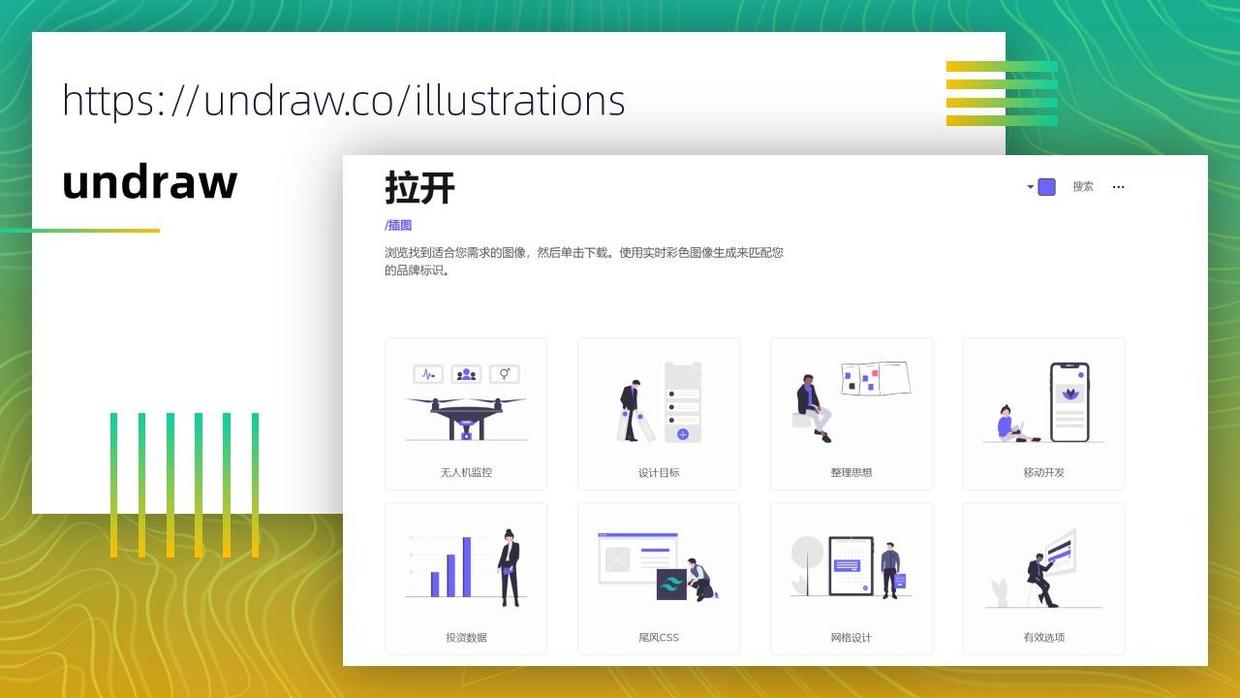
Task: Click the 有效选项 caption text
Action: pyautogui.click(x=1044, y=638)
